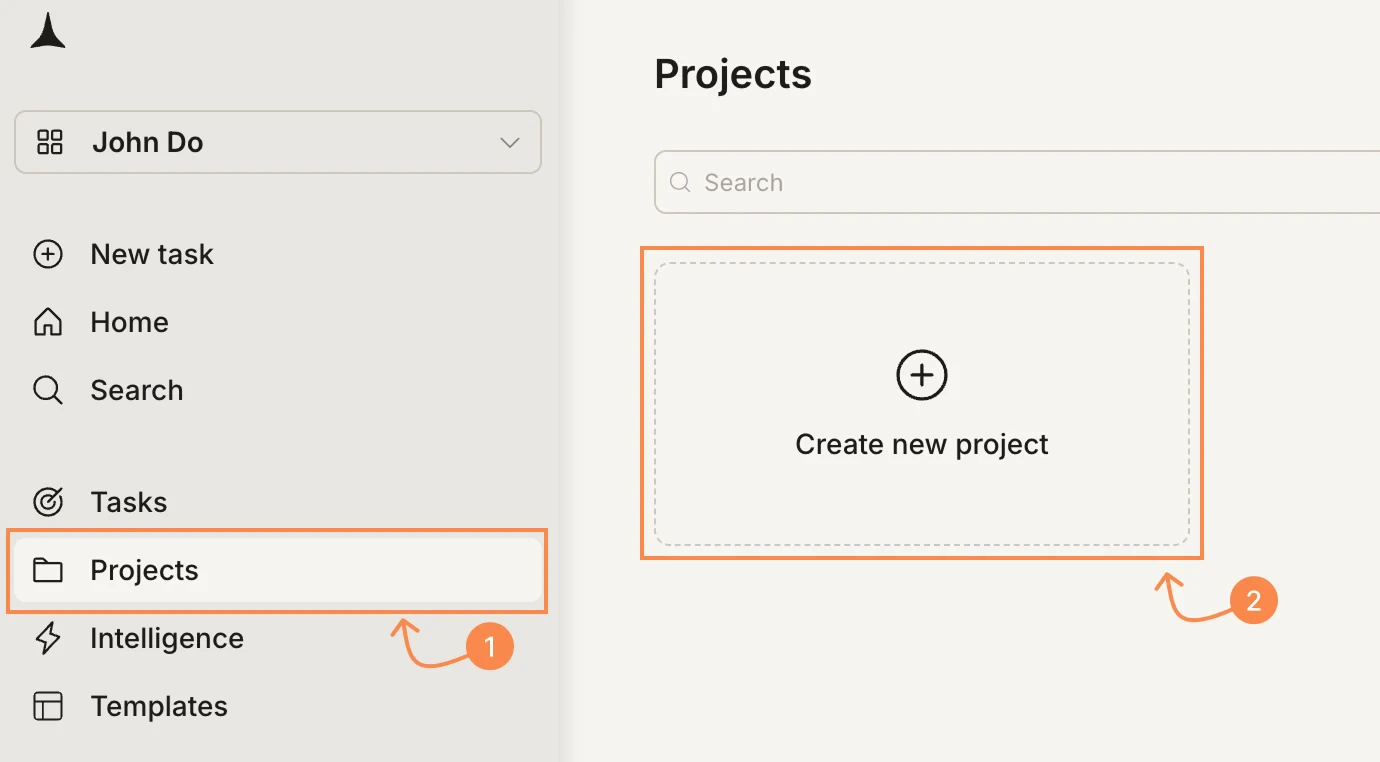
Task: Open the Templates section
Action: coord(159,706)
